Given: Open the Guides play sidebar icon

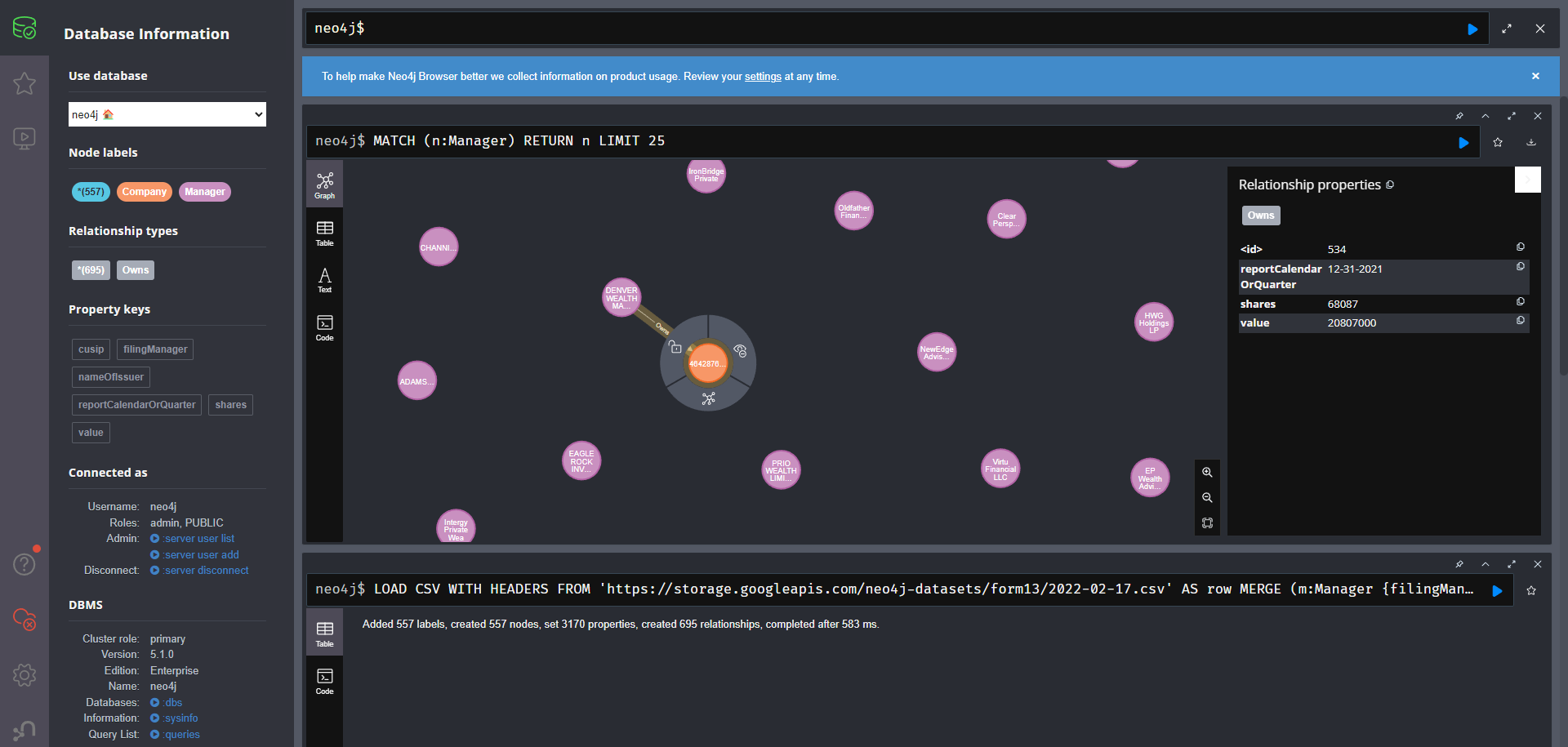Looking at the screenshot, I should (24, 138).
